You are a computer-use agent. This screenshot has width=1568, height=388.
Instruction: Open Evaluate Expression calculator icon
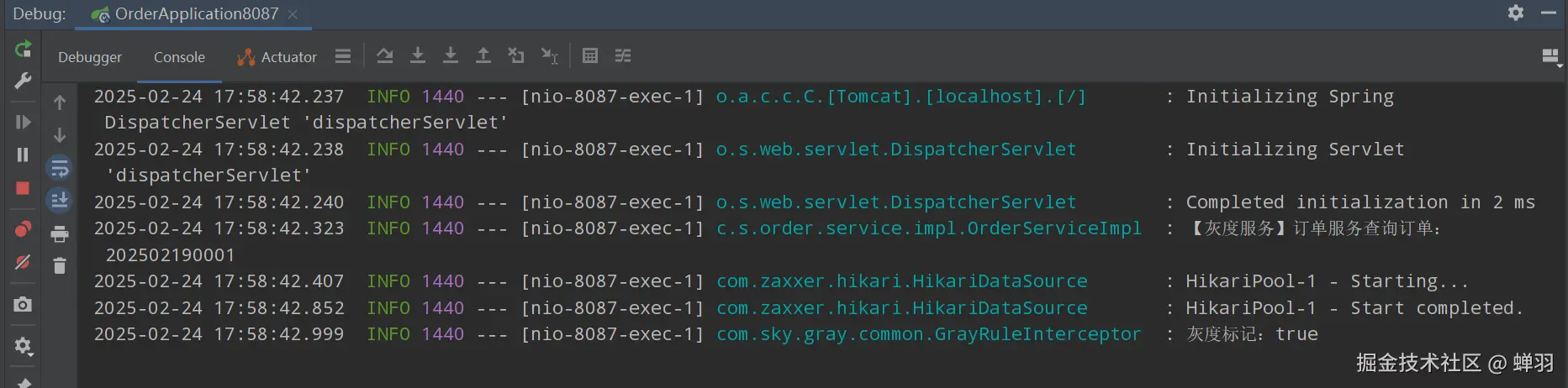tap(590, 55)
